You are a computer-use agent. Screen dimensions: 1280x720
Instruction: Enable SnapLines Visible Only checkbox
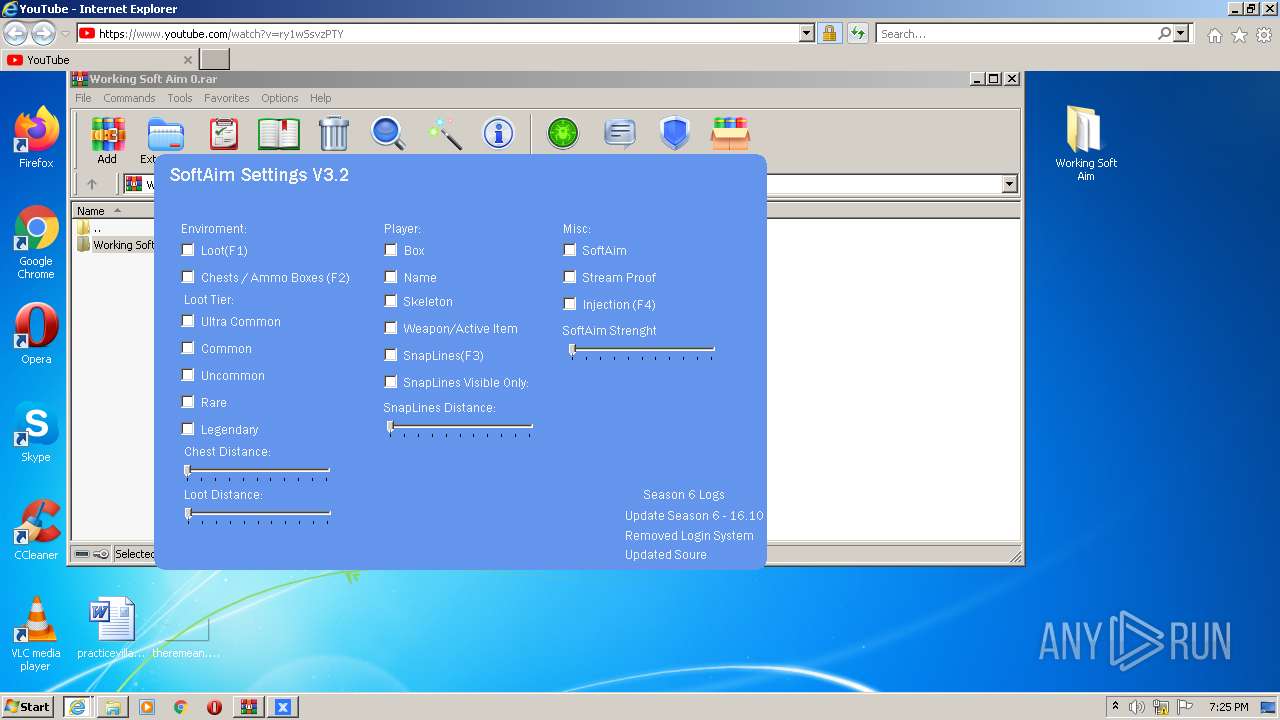(391, 382)
